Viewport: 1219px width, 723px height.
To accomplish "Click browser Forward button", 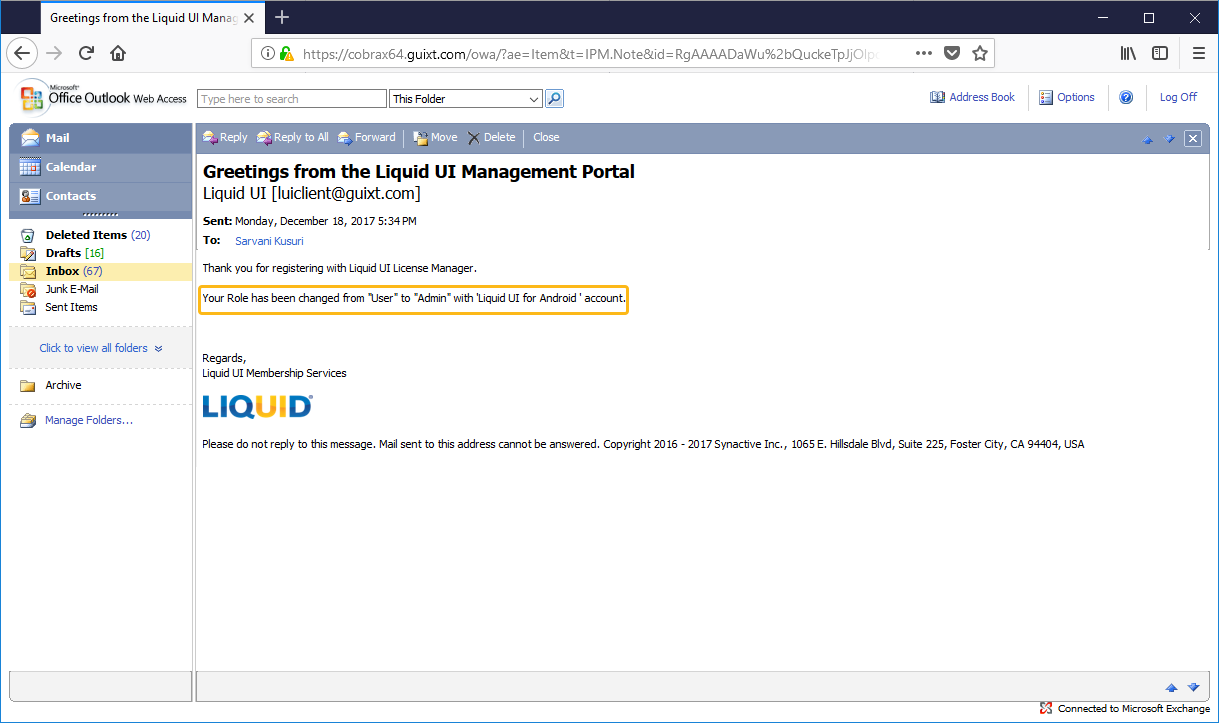I will pos(54,53).
